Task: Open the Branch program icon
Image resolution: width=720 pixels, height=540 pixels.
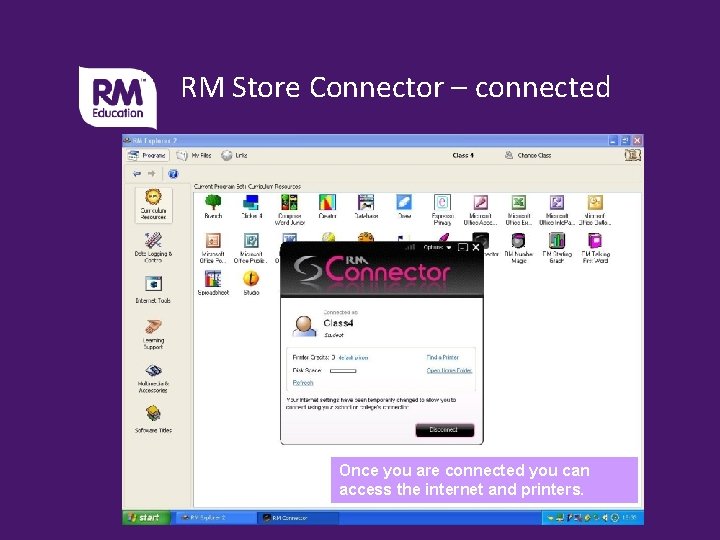Action: click(x=213, y=206)
